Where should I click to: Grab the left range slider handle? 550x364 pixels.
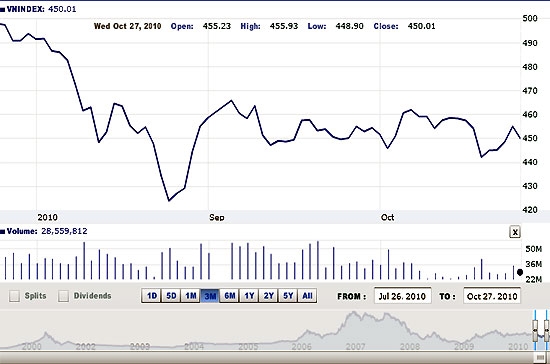coord(535,330)
